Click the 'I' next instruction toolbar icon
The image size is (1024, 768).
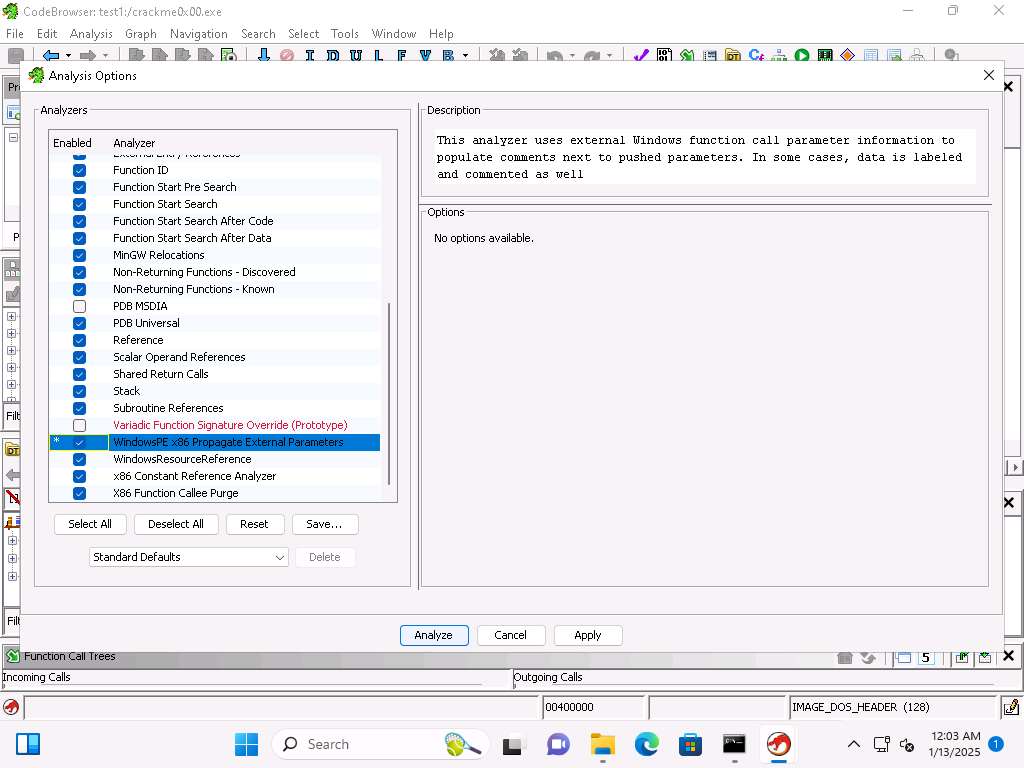(x=310, y=56)
